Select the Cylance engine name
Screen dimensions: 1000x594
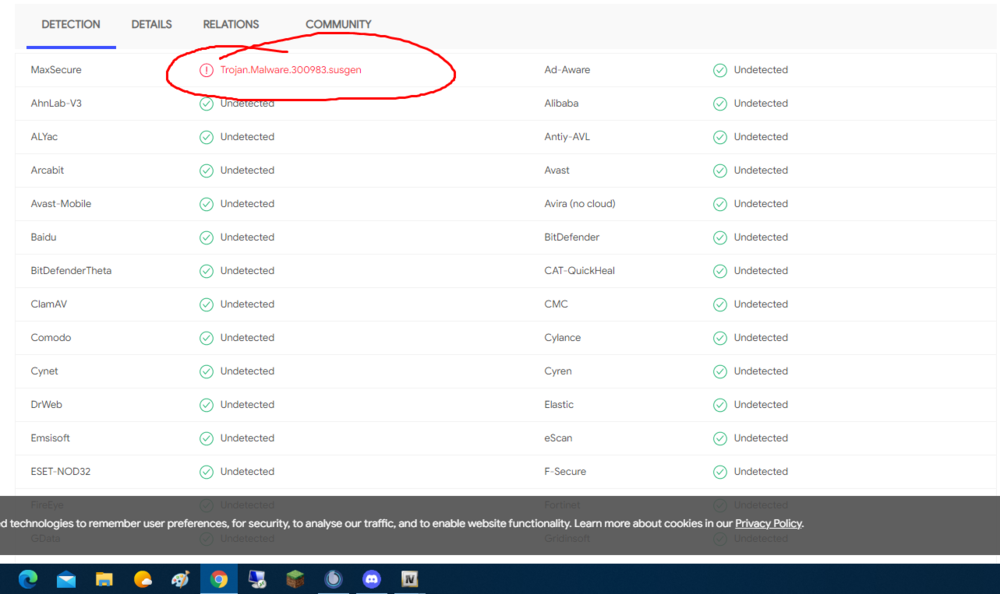(x=562, y=337)
